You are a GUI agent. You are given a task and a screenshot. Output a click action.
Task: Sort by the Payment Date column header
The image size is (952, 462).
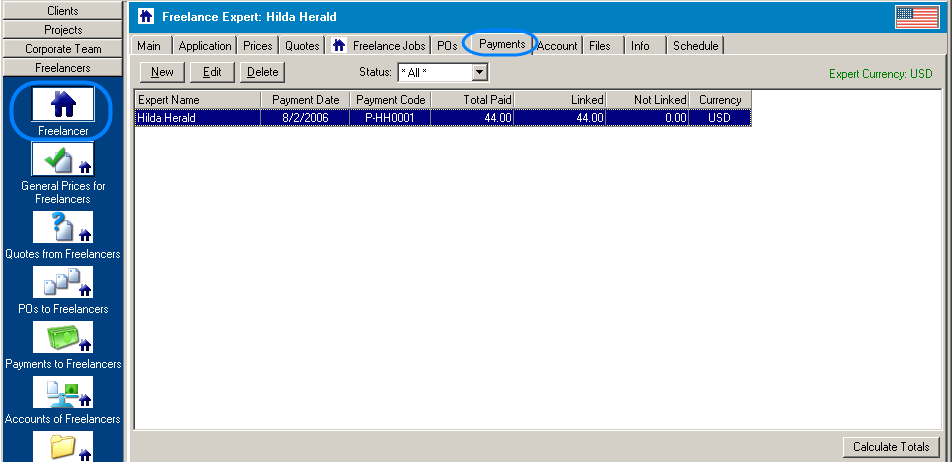(305, 100)
